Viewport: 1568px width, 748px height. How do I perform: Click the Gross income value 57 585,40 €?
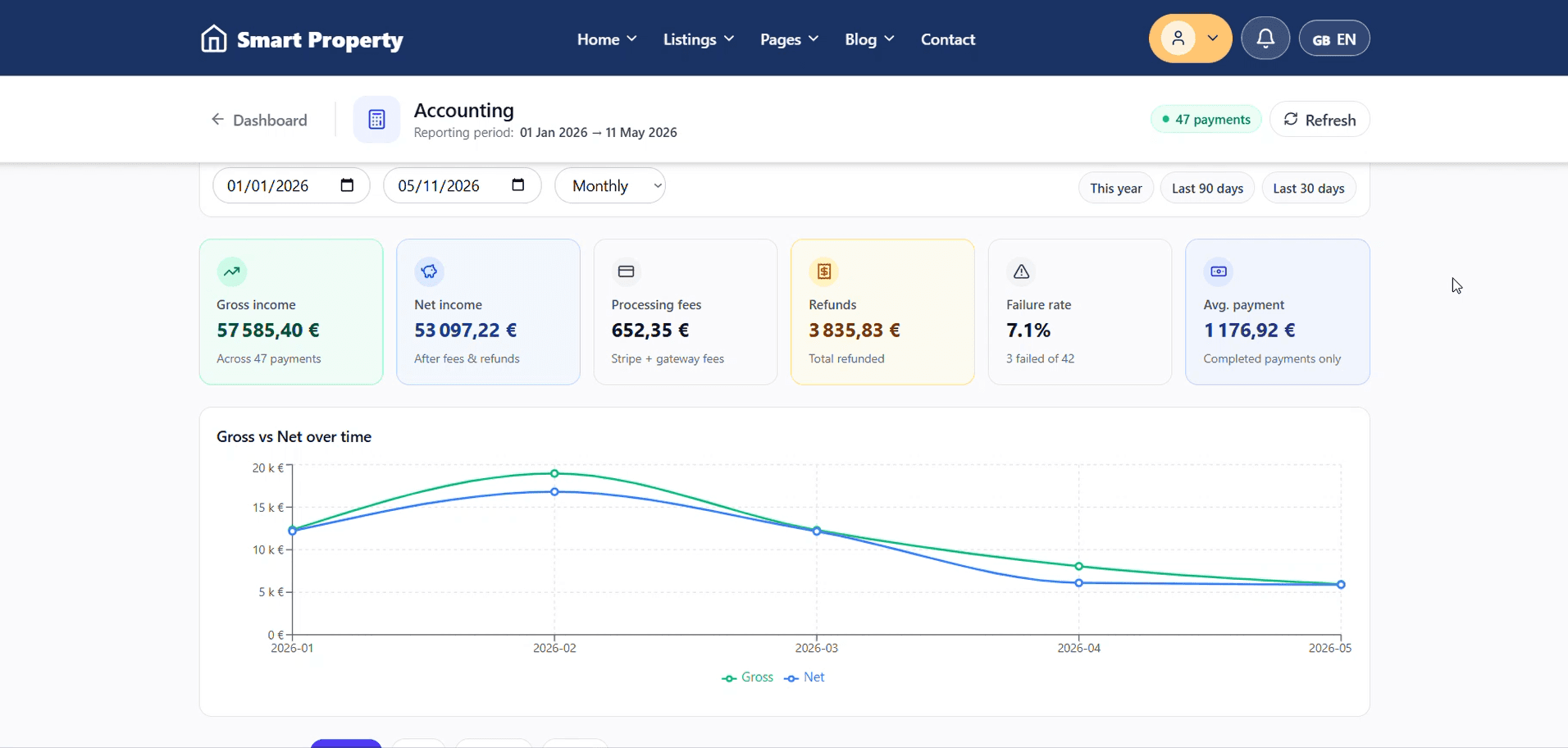click(268, 331)
